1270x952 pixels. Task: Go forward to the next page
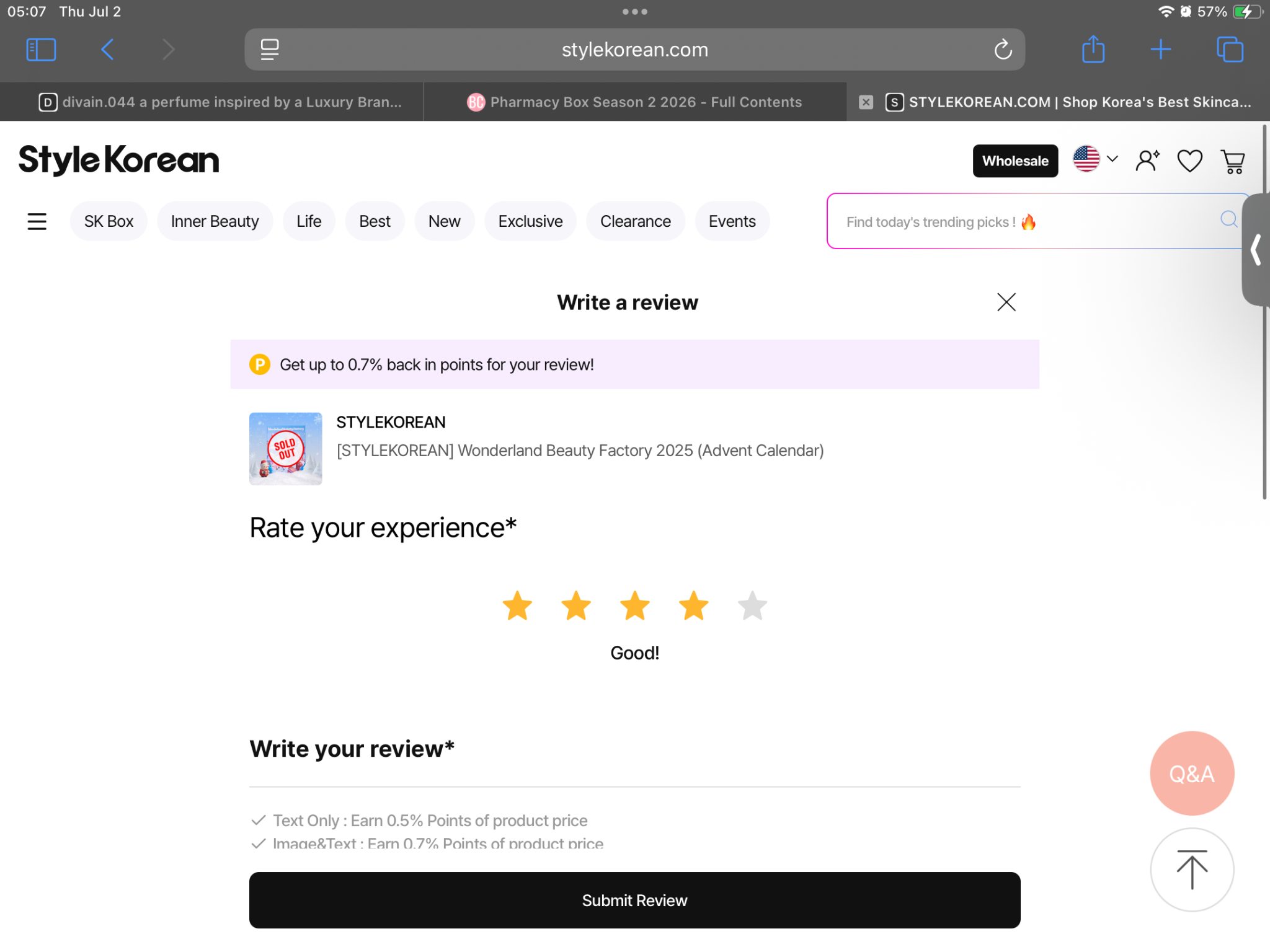point(168,50)
